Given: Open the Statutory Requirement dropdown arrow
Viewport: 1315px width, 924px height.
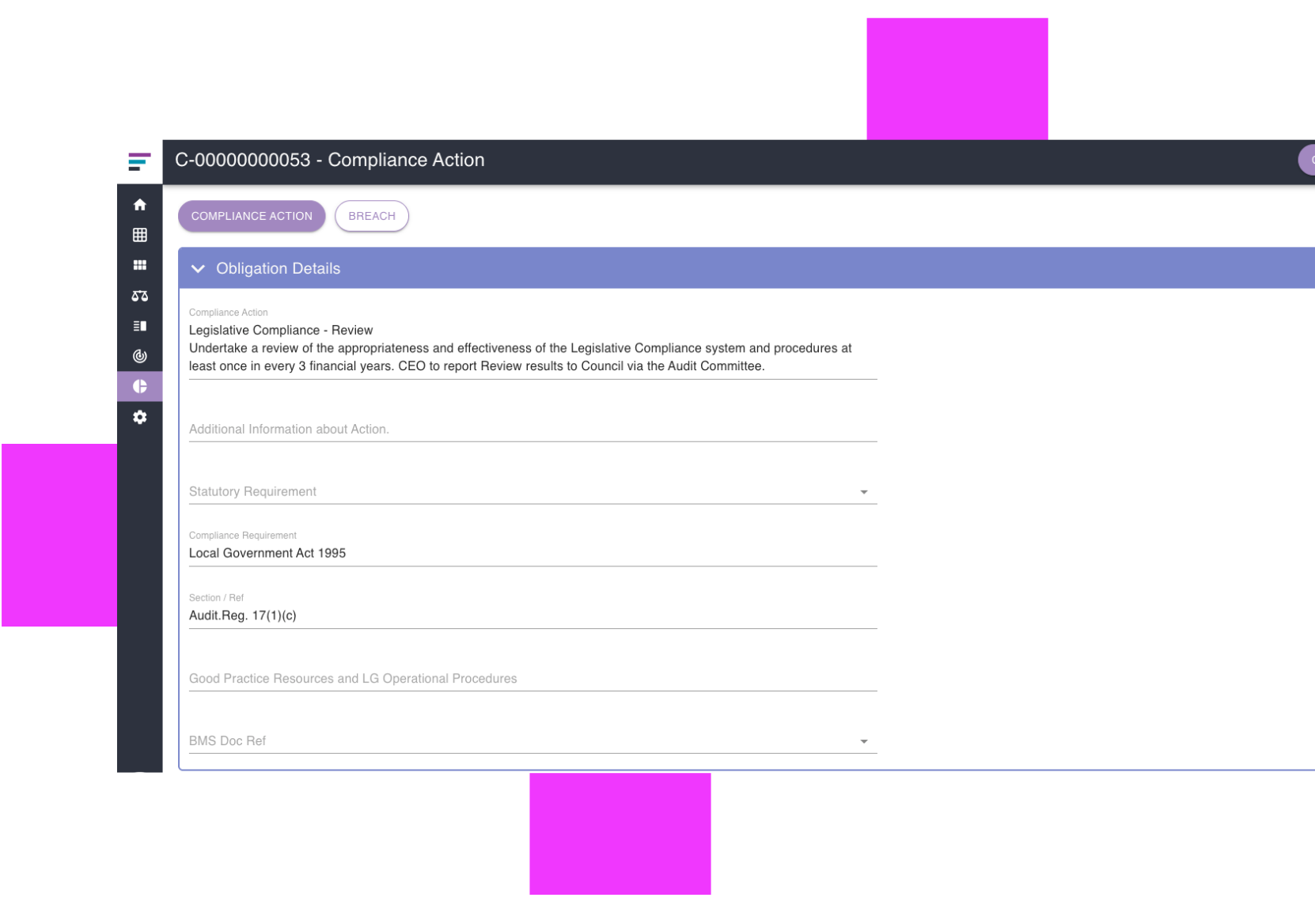Looking at the screenshot, I should pos(863,492).
